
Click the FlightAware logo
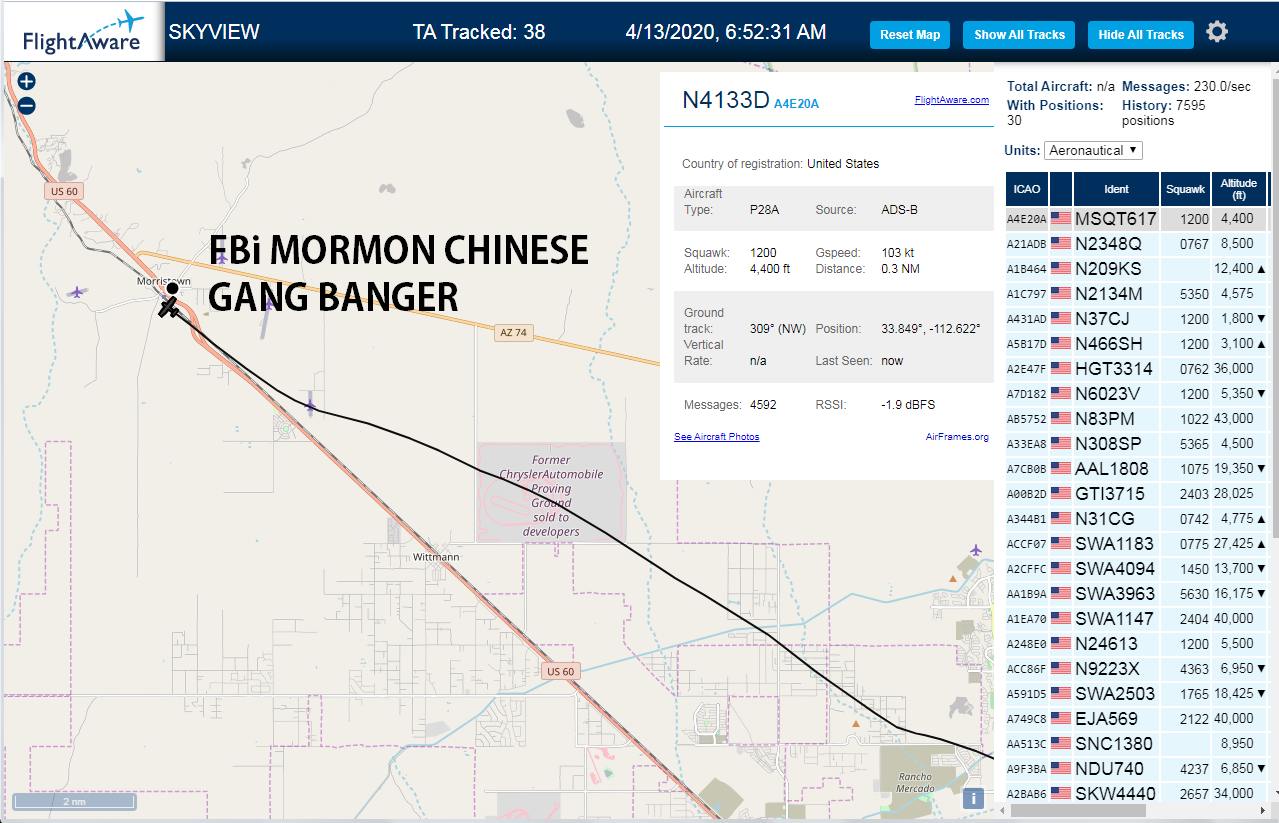(x=82, y=32)
